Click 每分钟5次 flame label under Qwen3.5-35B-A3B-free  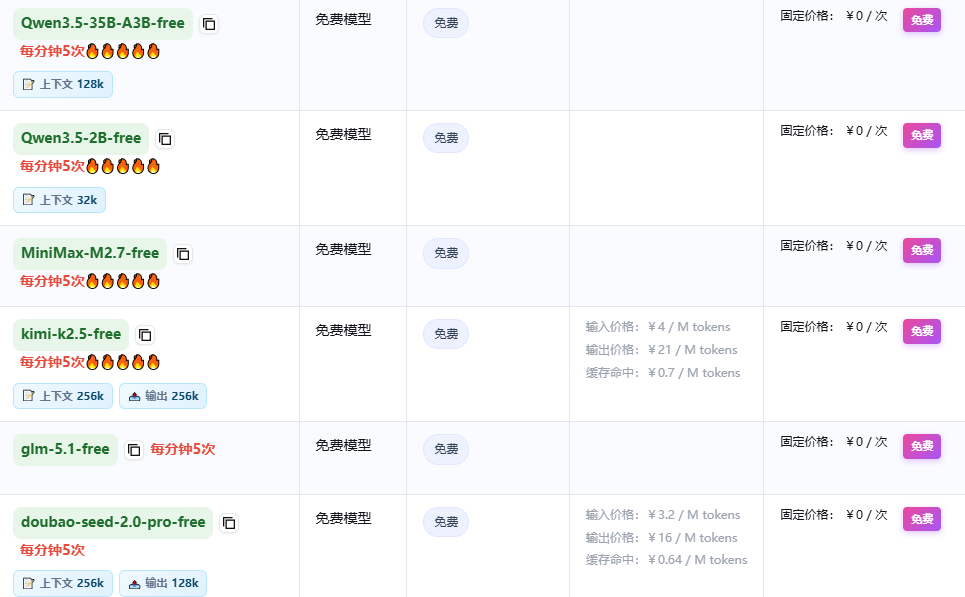pyautogui.click(x=90, y=51)
